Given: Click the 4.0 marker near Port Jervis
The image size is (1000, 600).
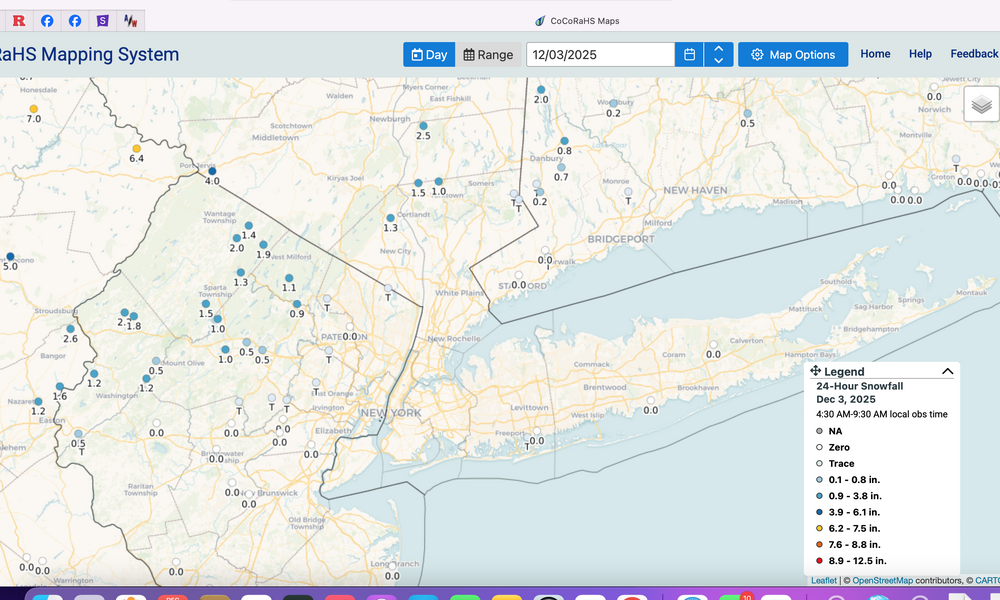Looking at the screenshot, I should pos(212,171).
